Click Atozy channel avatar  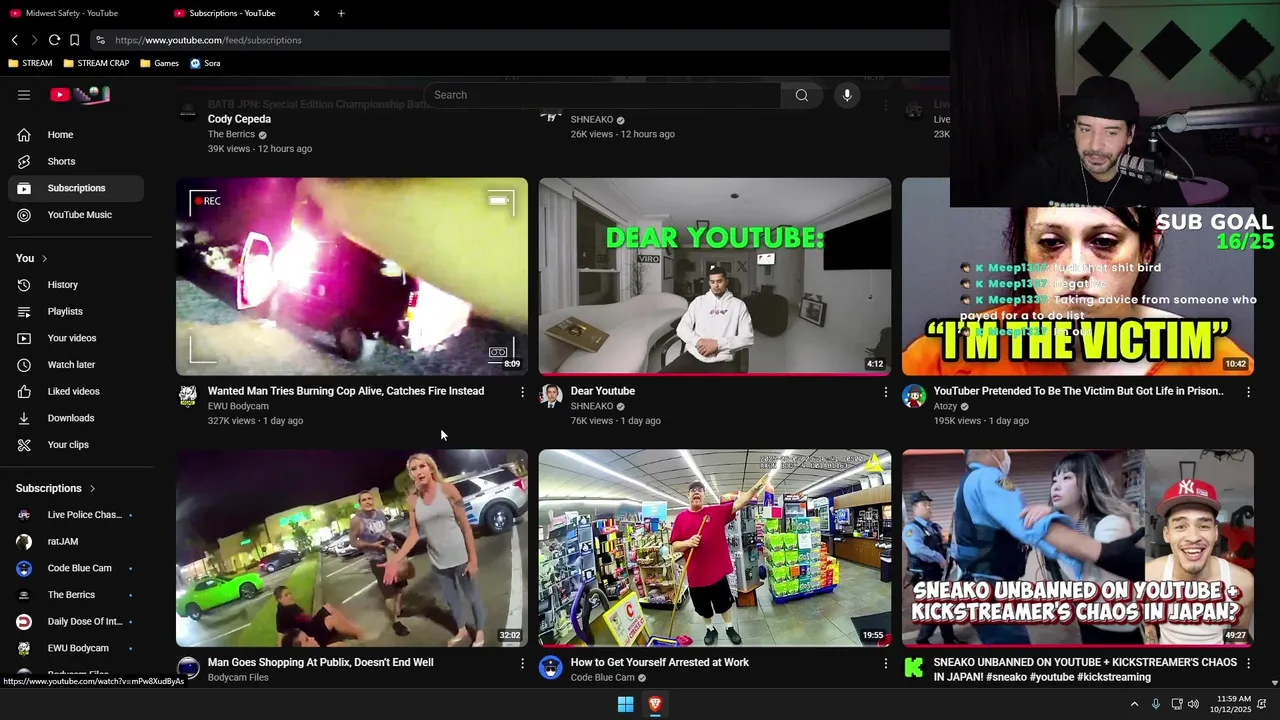pyautogui.click(x=914, y=397)
